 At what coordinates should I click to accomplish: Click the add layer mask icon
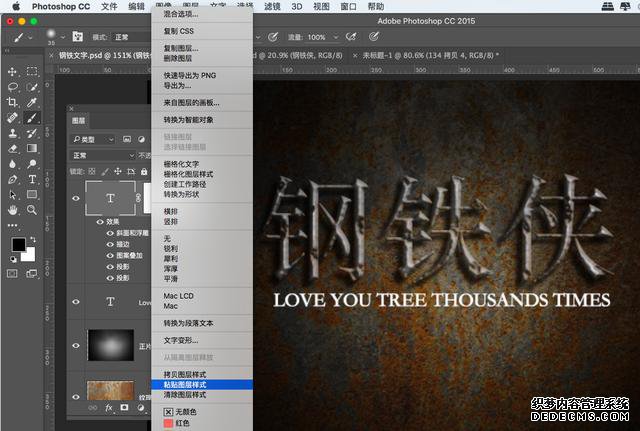(x=124, y=407)
